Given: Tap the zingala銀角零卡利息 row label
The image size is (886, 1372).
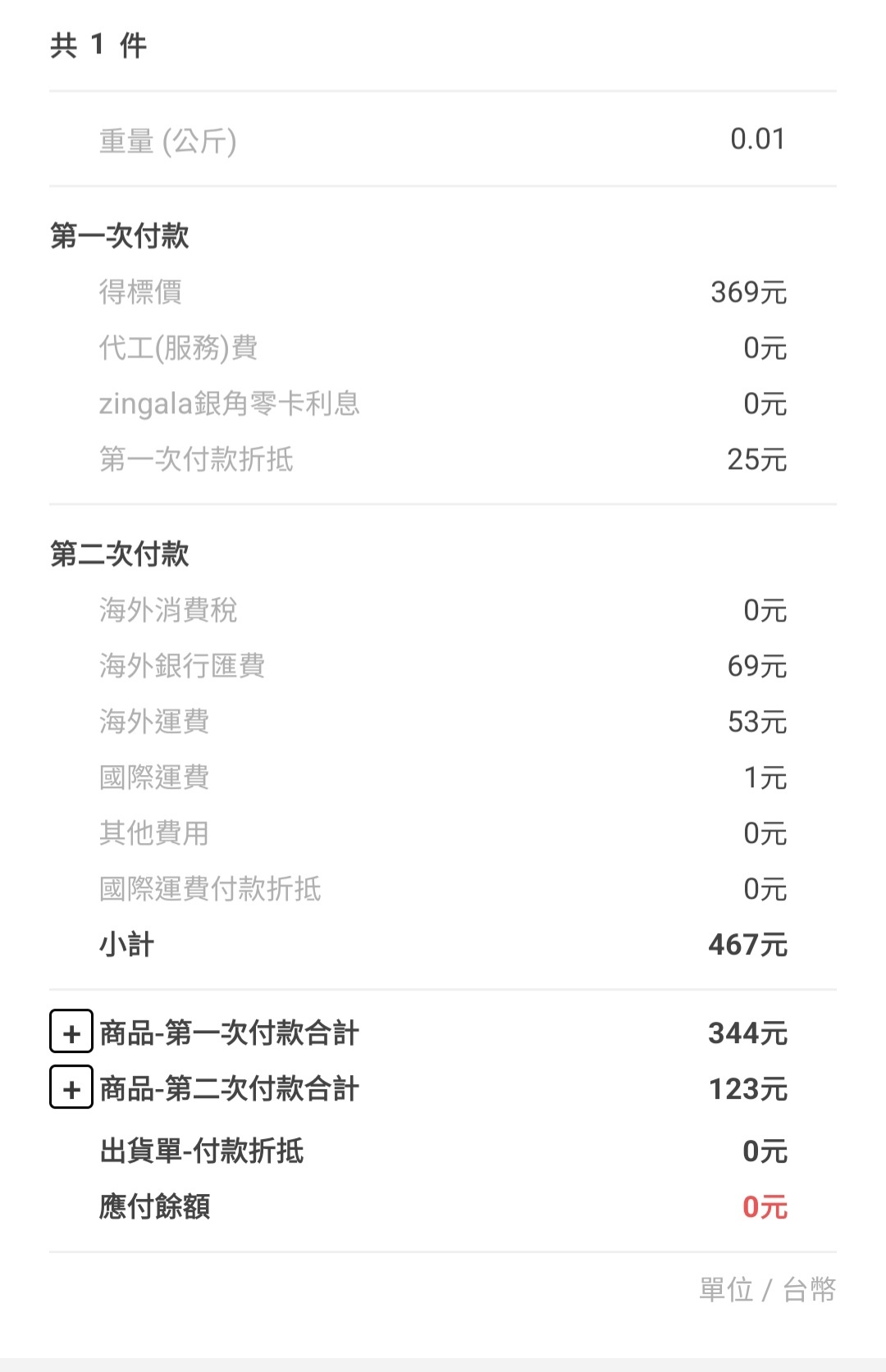Looking at the screenshot, I should pos(229,403).
